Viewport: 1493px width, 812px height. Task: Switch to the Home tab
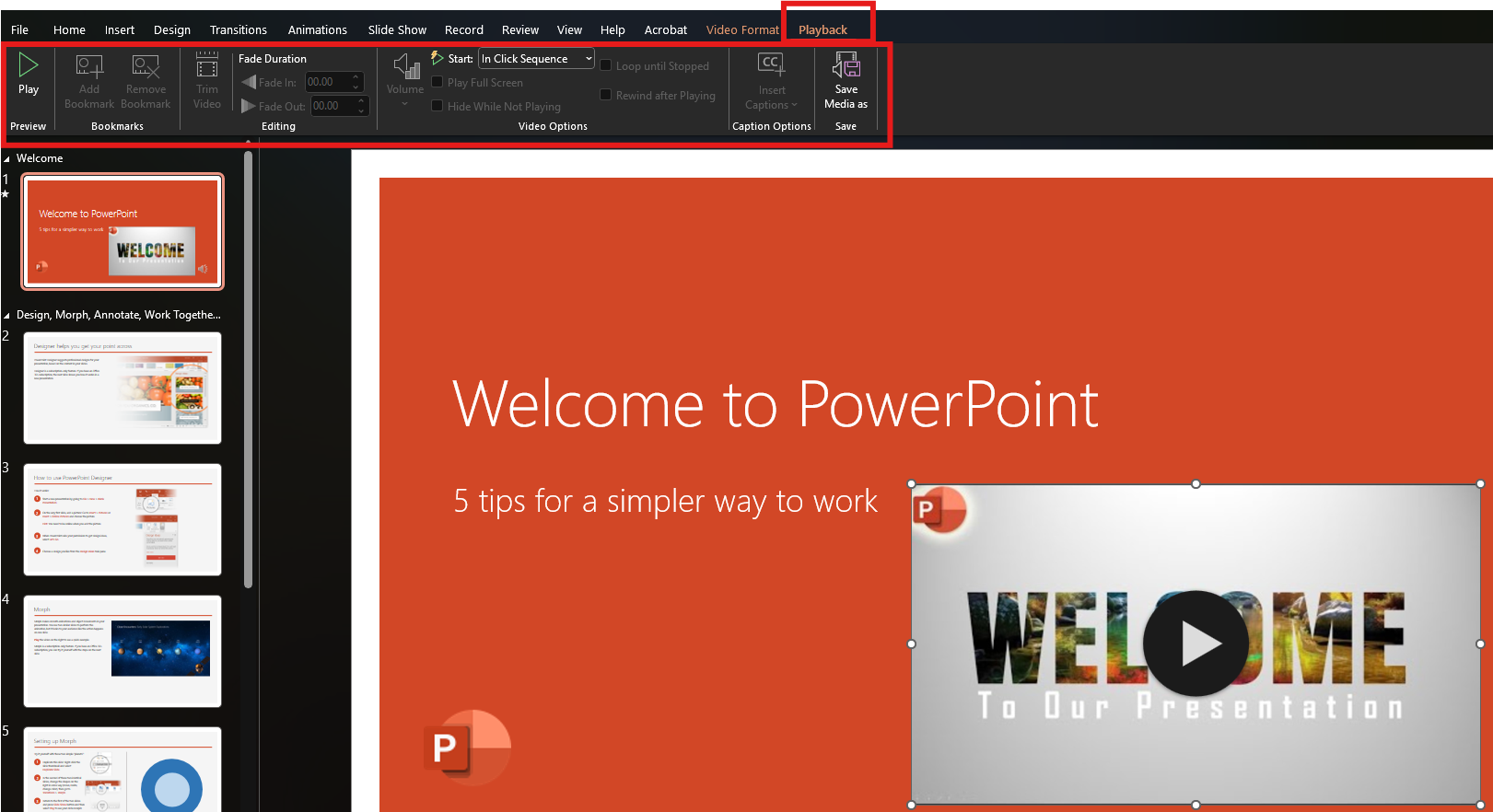tap(69, 29)
